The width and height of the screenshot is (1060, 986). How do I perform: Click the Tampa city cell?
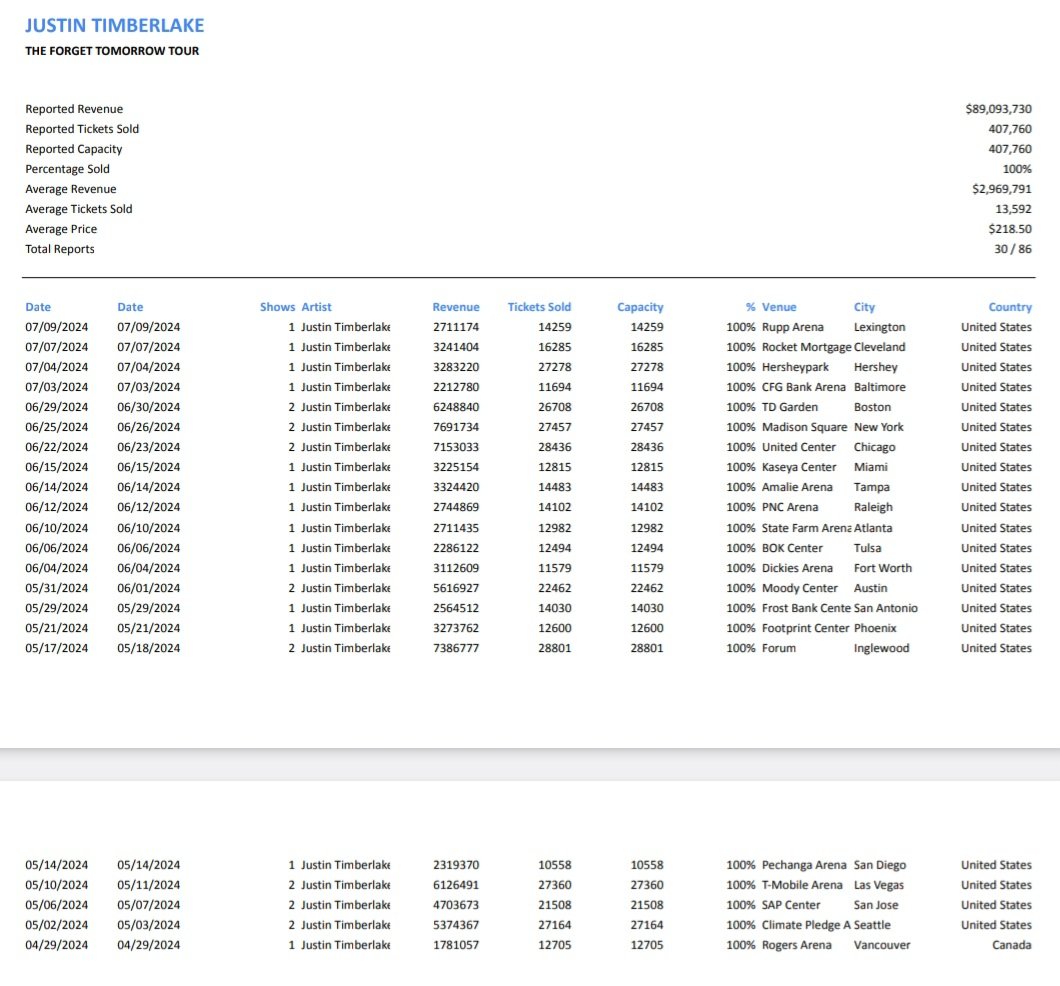[871, 487]
